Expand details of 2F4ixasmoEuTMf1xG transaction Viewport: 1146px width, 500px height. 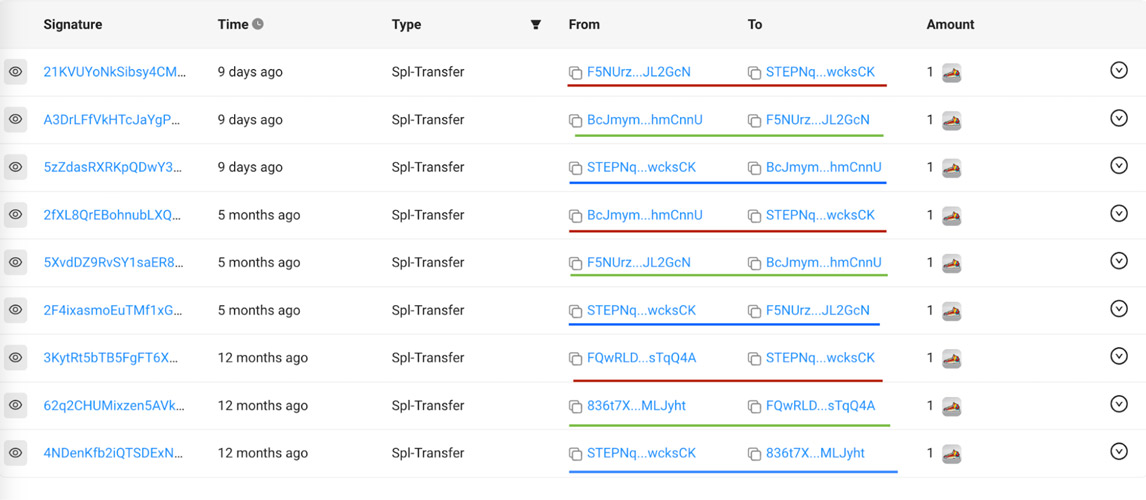pos(1118,308)
